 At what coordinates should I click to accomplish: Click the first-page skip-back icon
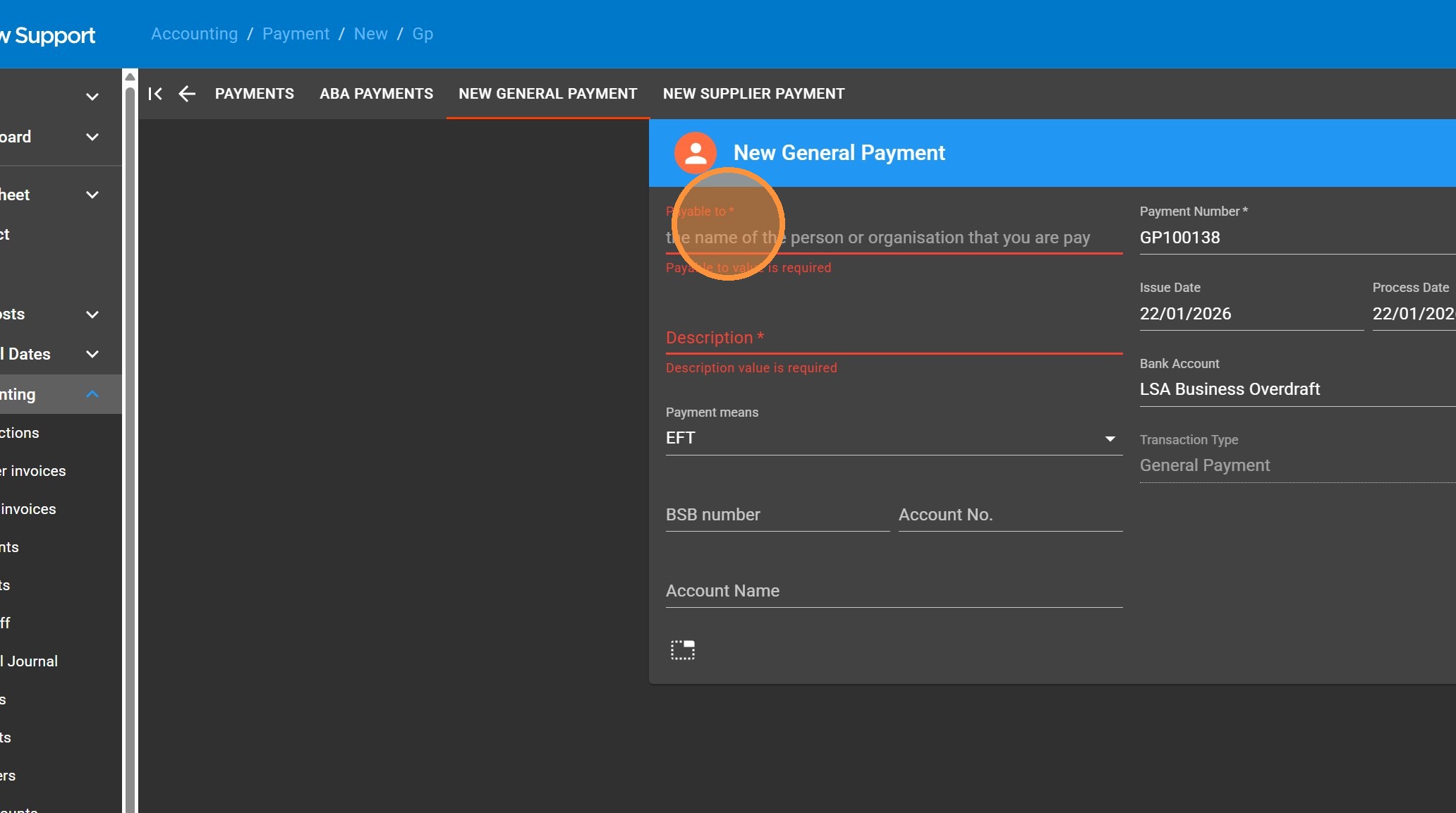coord(155,94)
